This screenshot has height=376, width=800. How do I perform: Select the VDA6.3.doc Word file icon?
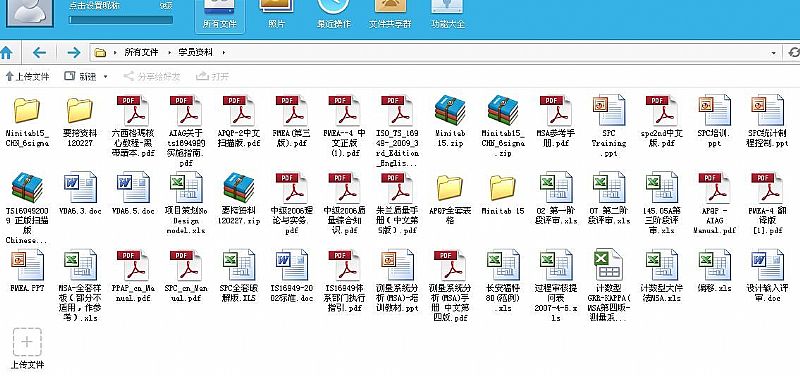80,187
